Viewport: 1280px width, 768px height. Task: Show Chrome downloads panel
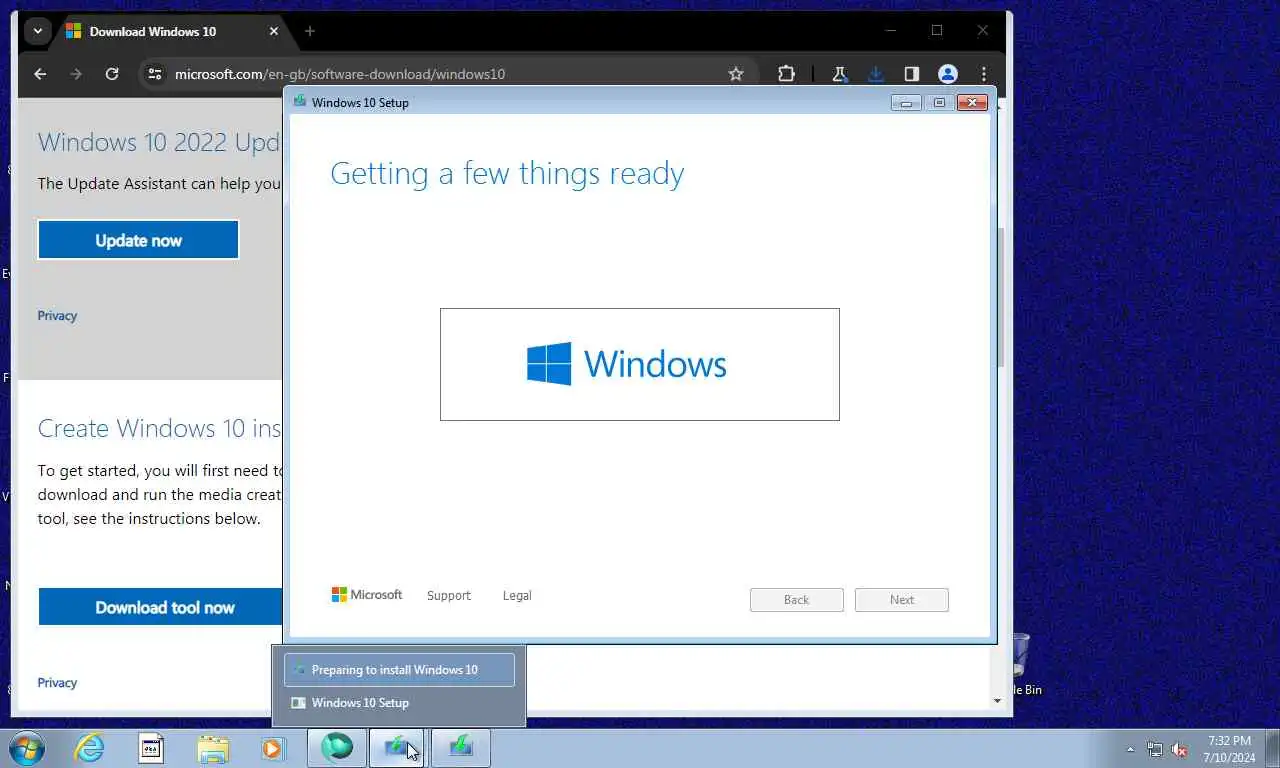(x=876, y=74)
